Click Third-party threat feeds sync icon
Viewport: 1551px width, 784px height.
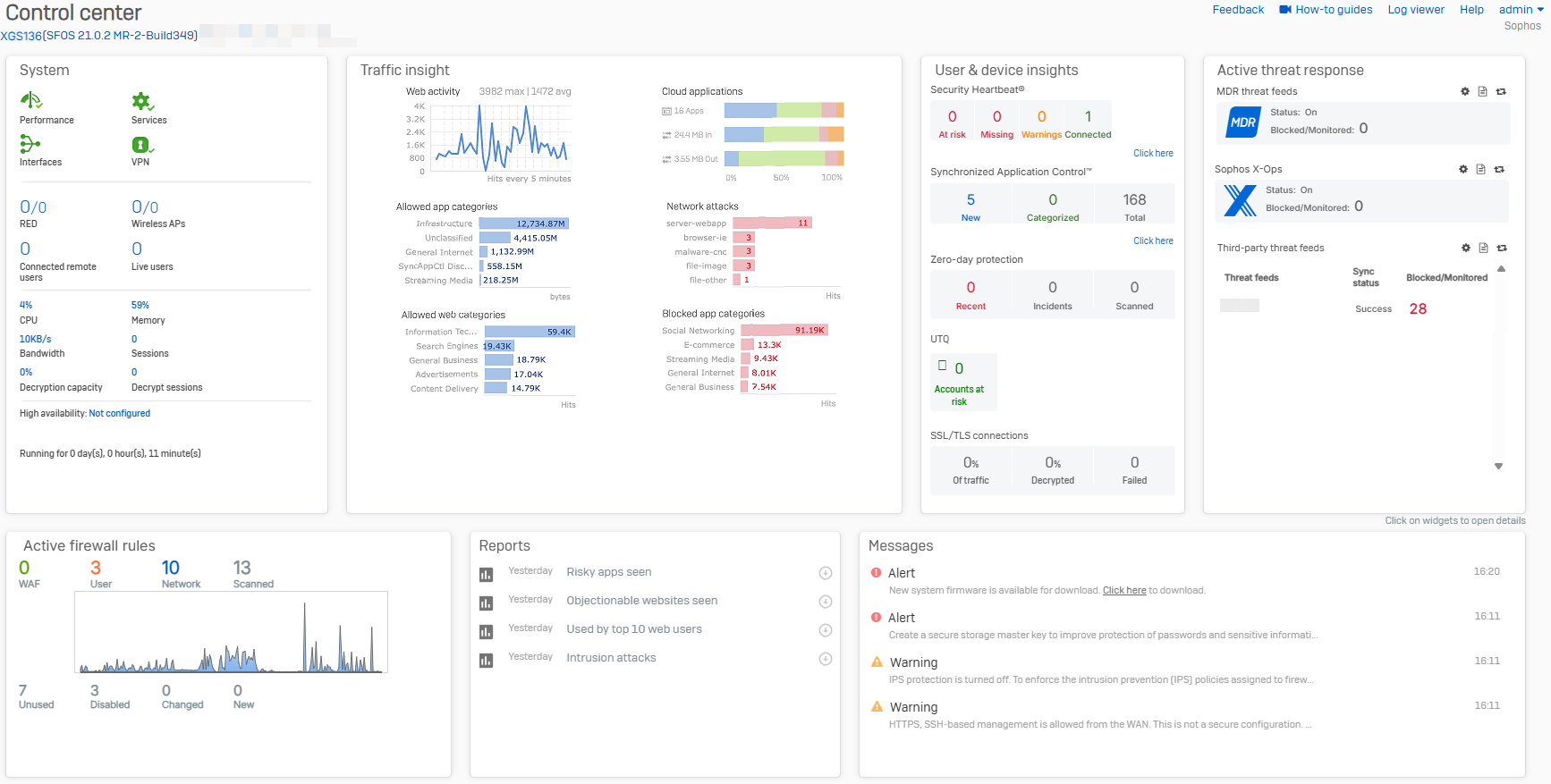tap(1502, 248)
